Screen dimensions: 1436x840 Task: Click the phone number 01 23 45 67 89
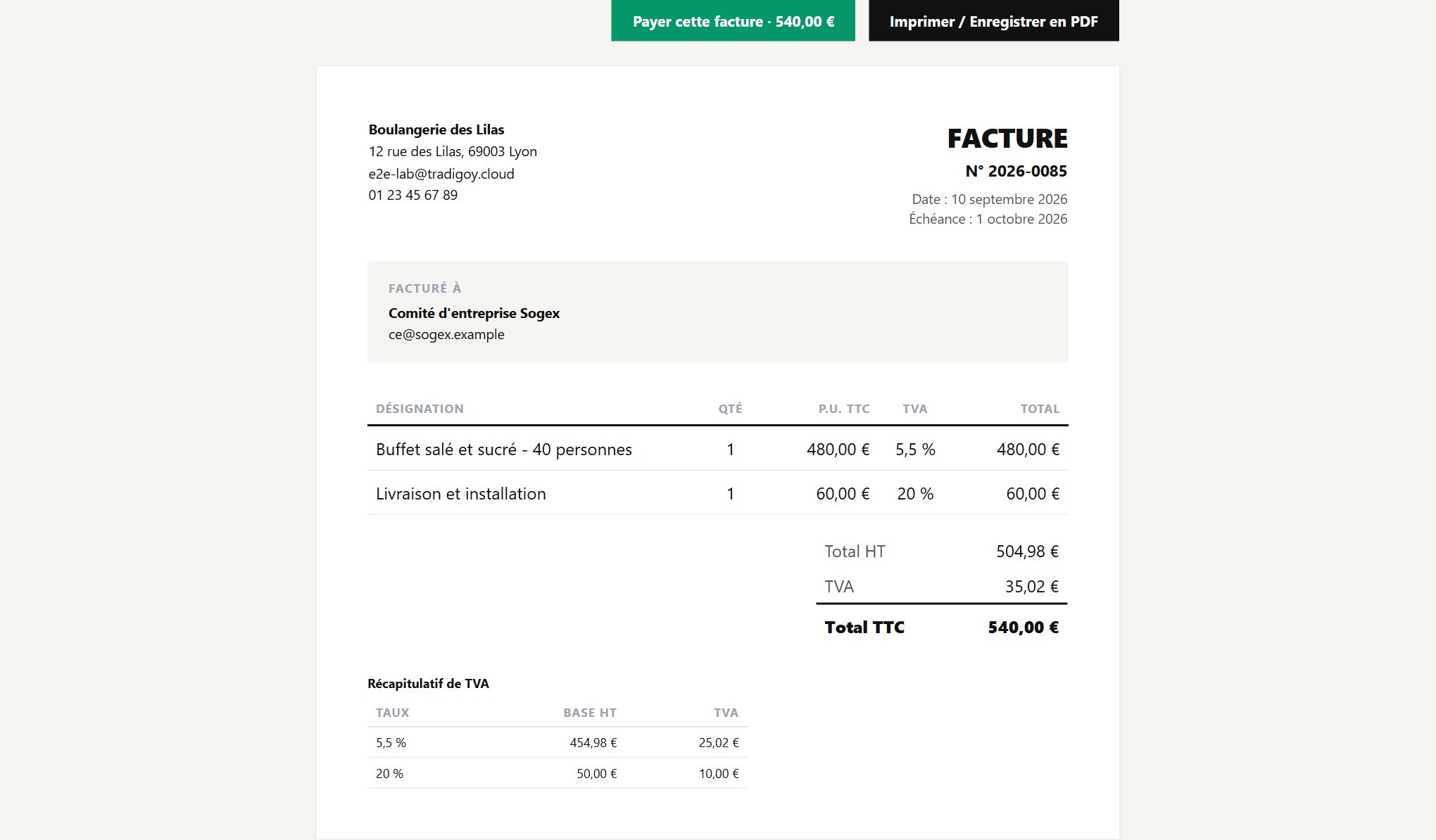pyautogui.click(x=412, y=195)
